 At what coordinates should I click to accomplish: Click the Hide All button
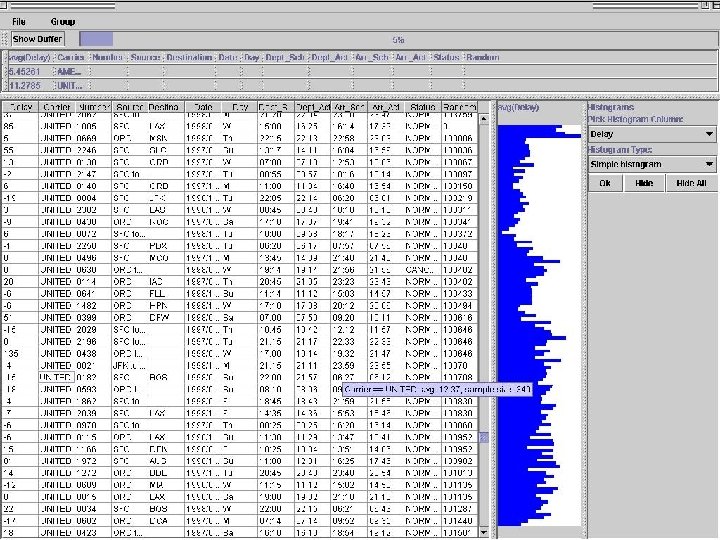point(691,183)
